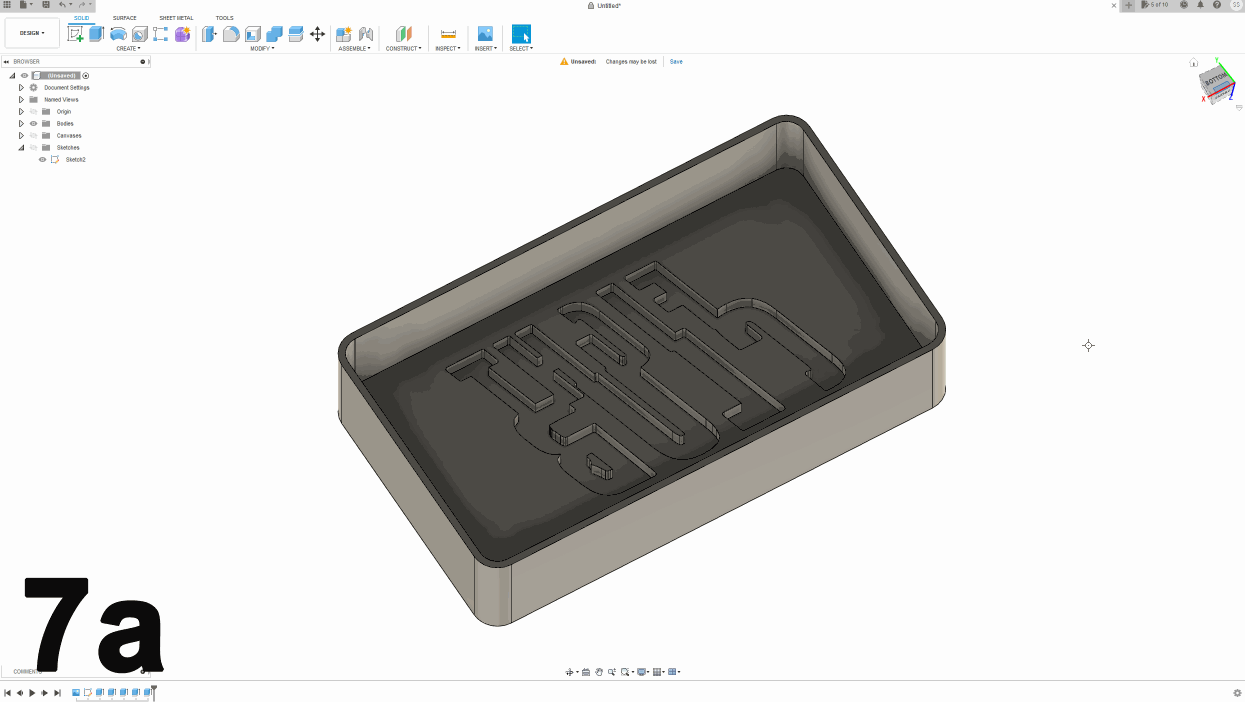Activate the Extrude tool

click(x=97, y=33)
